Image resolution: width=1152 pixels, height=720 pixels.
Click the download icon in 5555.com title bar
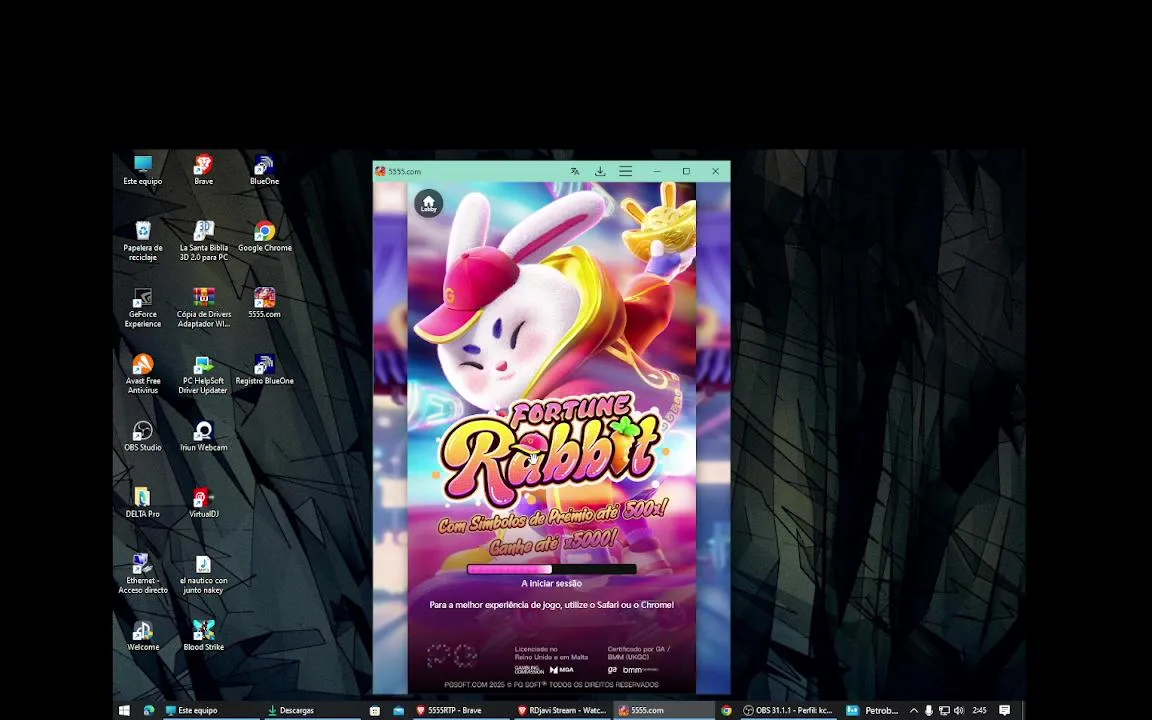pyautogui.click(x=600, y=171)
